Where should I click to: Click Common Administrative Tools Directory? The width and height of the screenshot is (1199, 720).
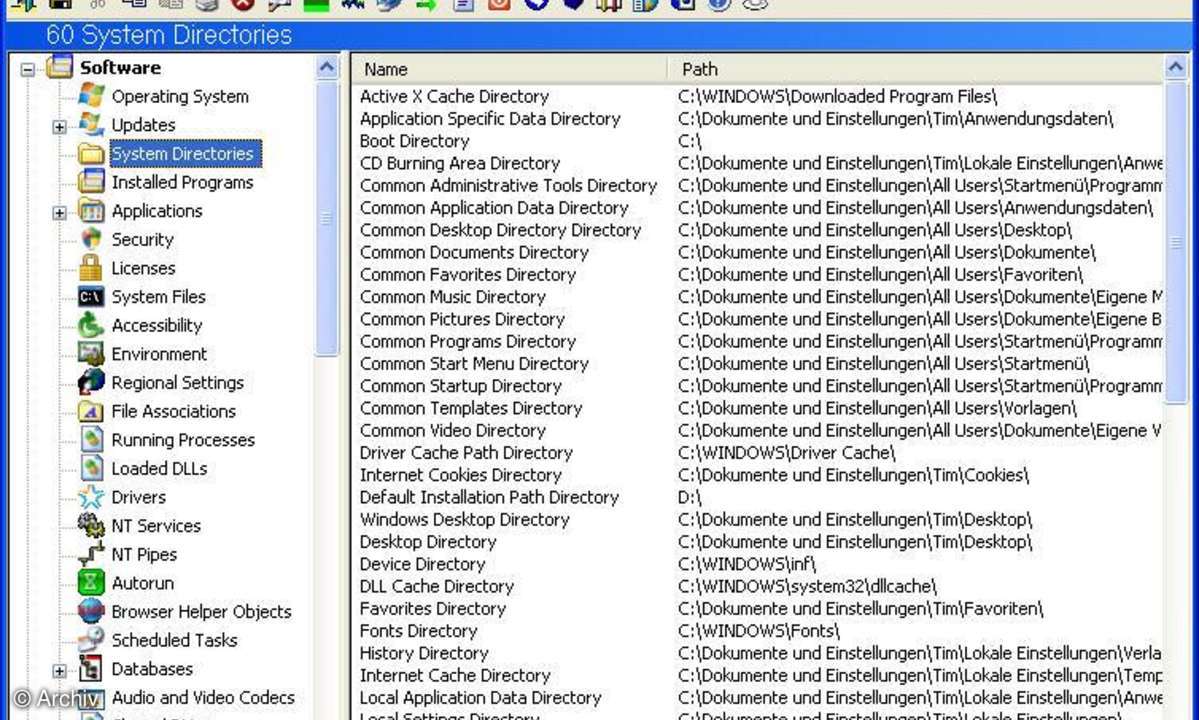pyautogui.click(x=509, y=185)
